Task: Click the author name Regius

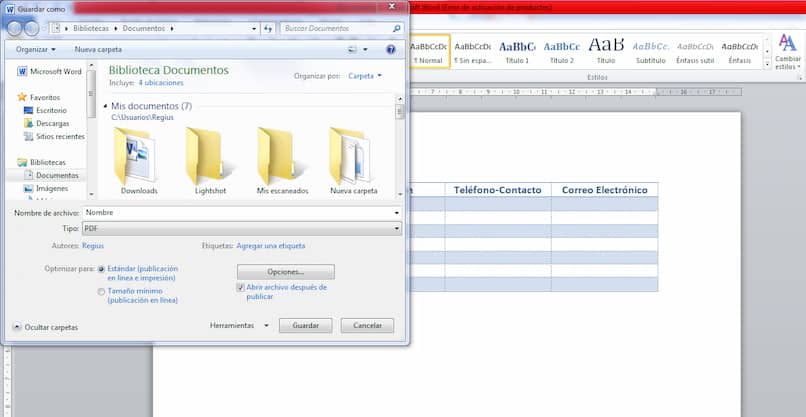Action: pyautogui.click(x=93, y=246)
